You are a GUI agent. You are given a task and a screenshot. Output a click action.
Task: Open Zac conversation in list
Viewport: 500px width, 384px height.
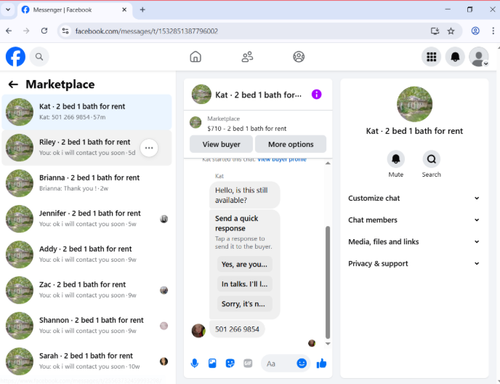coord(87,290)
